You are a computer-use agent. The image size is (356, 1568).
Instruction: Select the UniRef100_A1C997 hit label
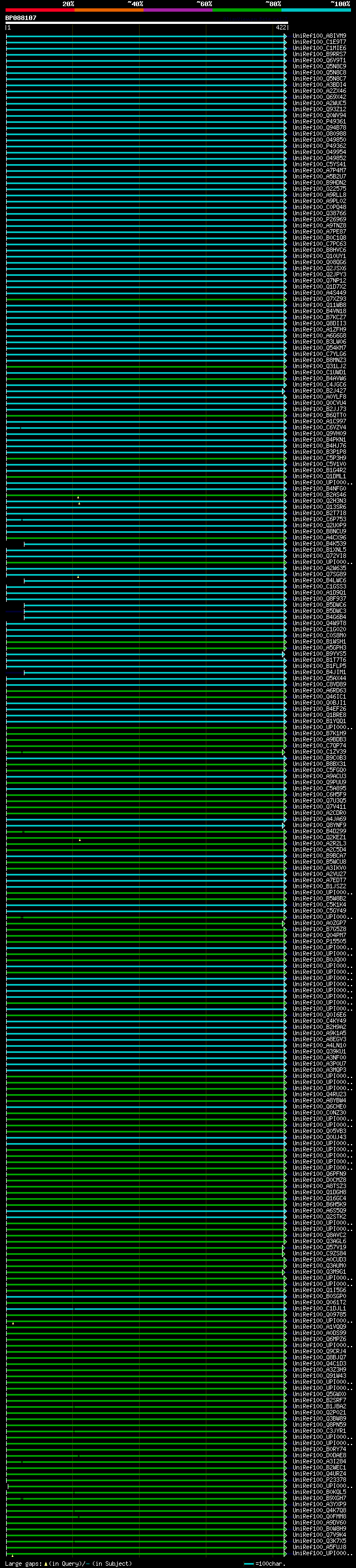tap(319, 421)
